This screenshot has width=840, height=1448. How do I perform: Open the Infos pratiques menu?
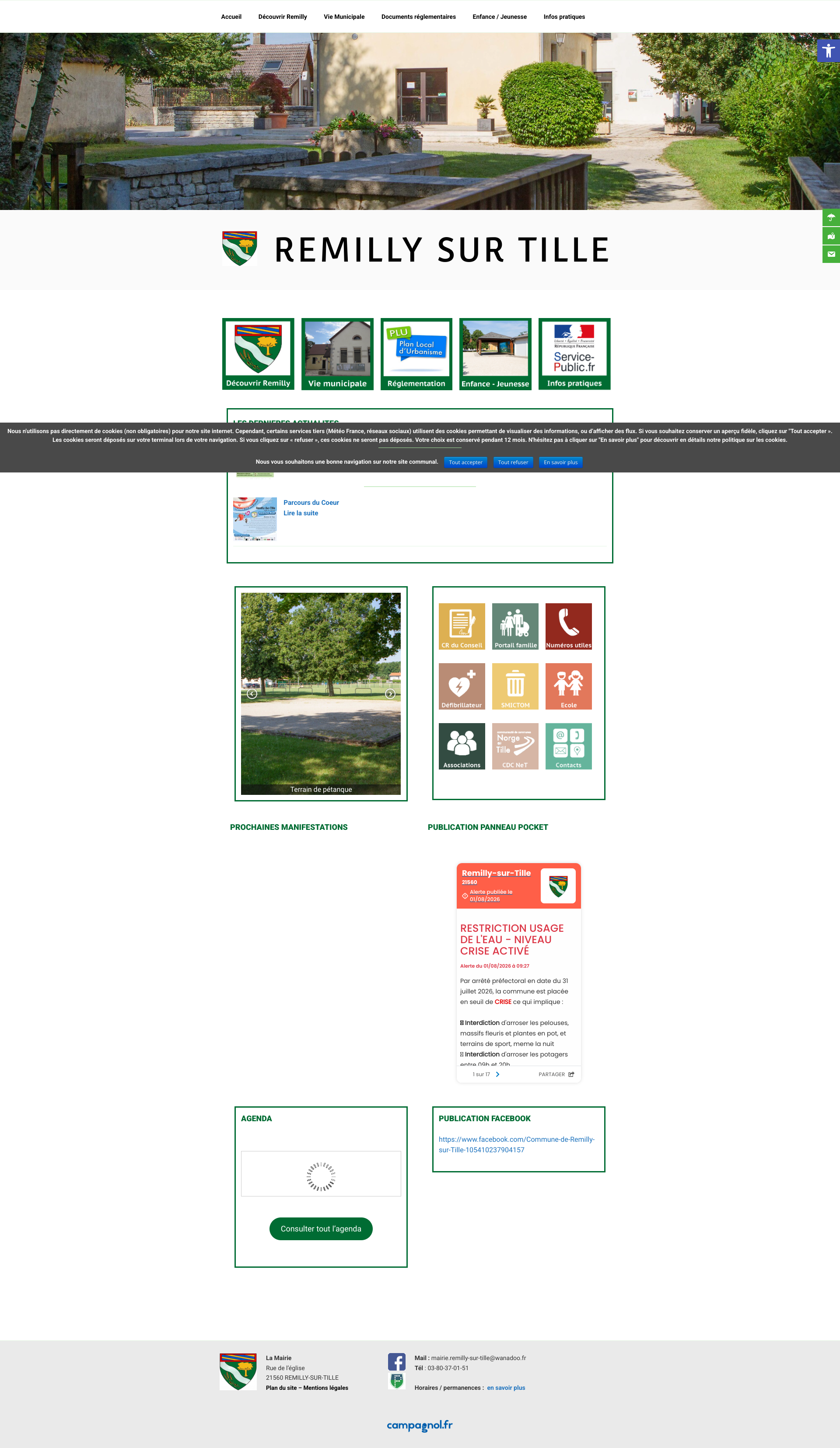coord(564,17)
